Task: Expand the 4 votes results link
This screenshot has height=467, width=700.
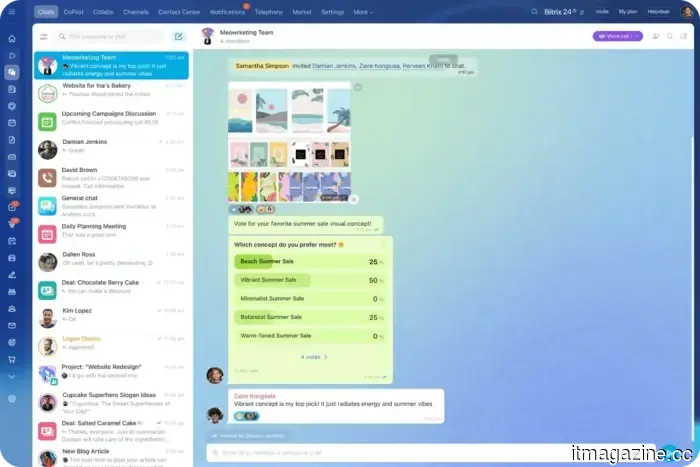Action: [314, 357]
